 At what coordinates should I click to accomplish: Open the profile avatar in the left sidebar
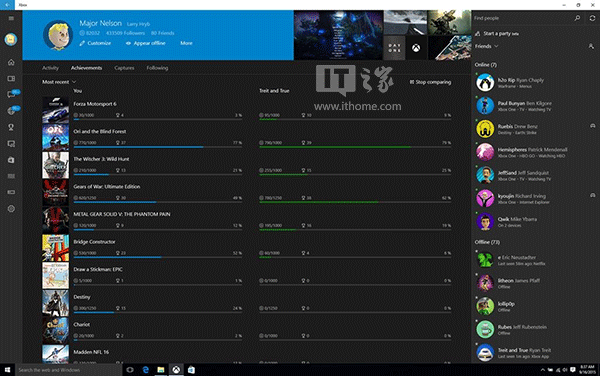pyautogui.click(x=11, y=39)
